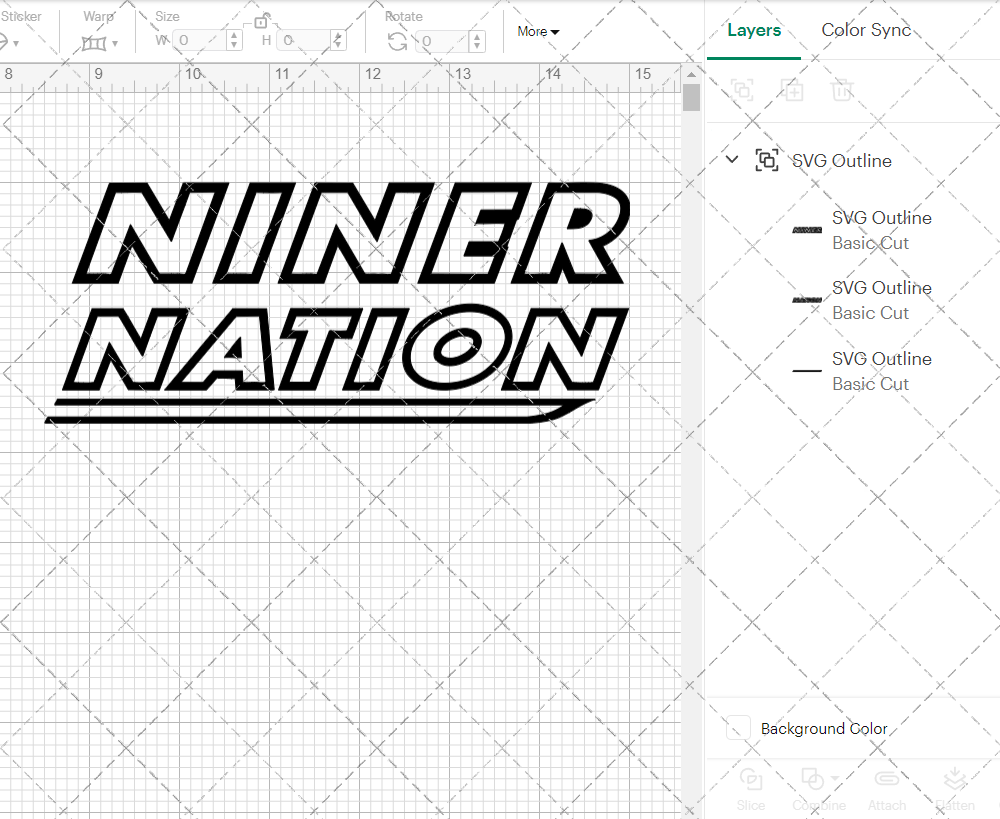Screen dimensions: 1000x819
Task: Open the Background Color swatch
Action: click(x=738, y=728)
